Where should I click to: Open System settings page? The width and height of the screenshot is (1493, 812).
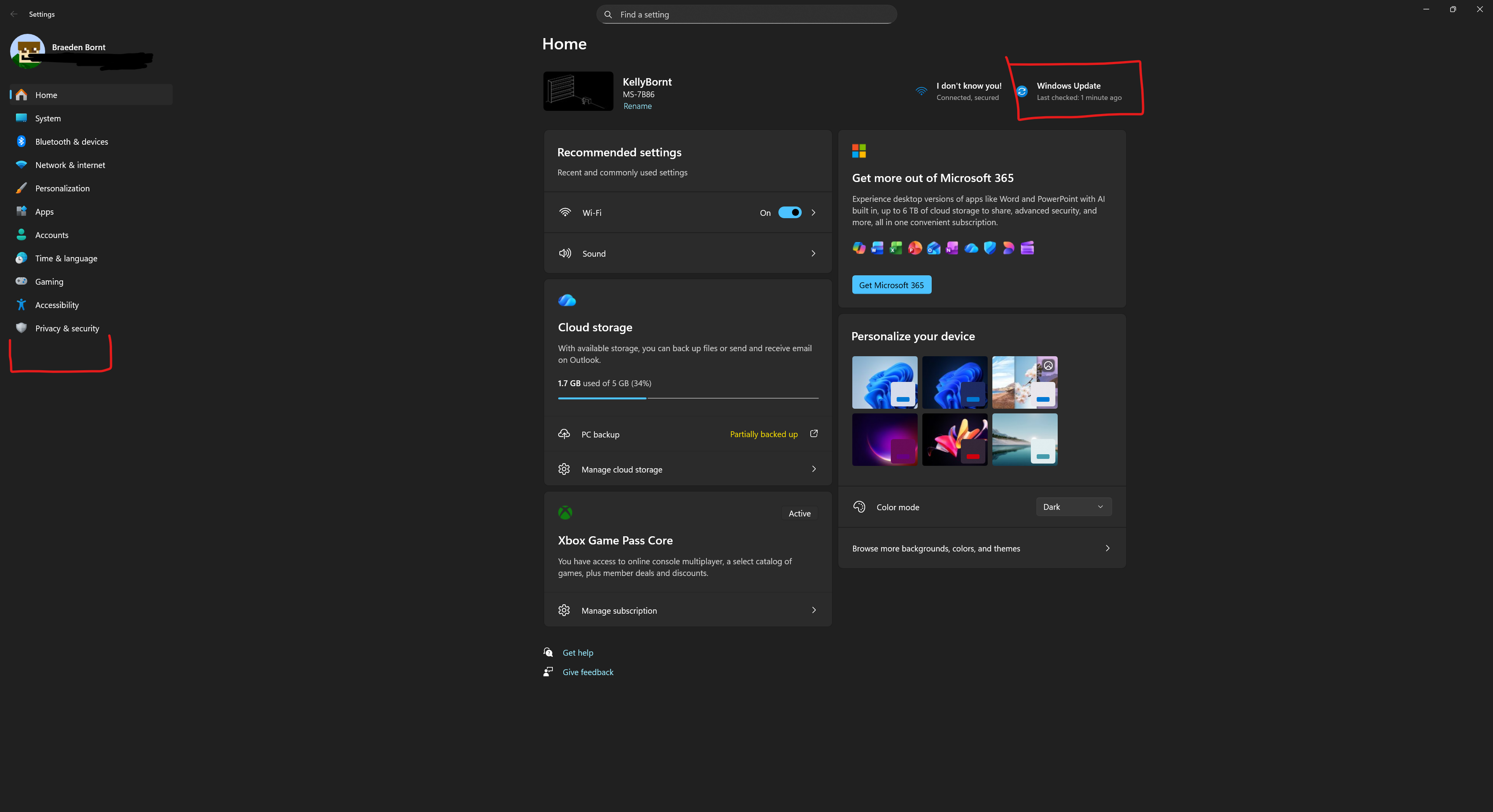tap(91, 118)
